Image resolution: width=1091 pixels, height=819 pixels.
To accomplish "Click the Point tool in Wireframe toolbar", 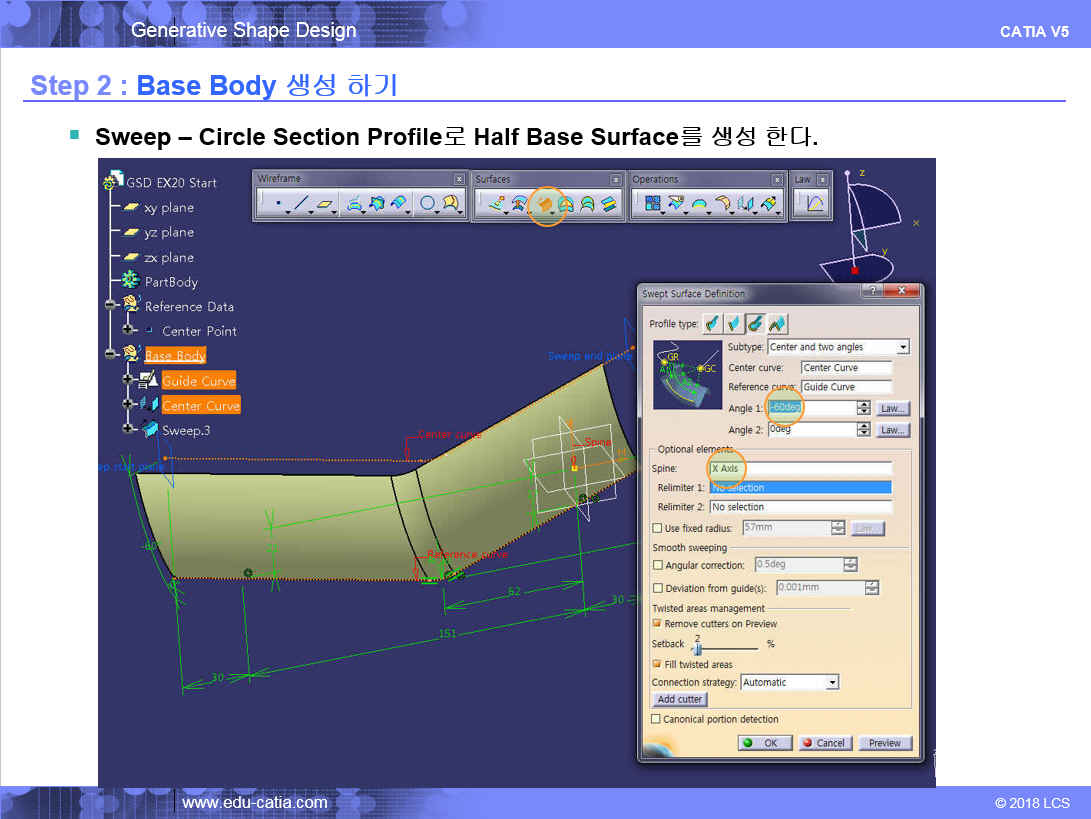I will coord(277,204).
